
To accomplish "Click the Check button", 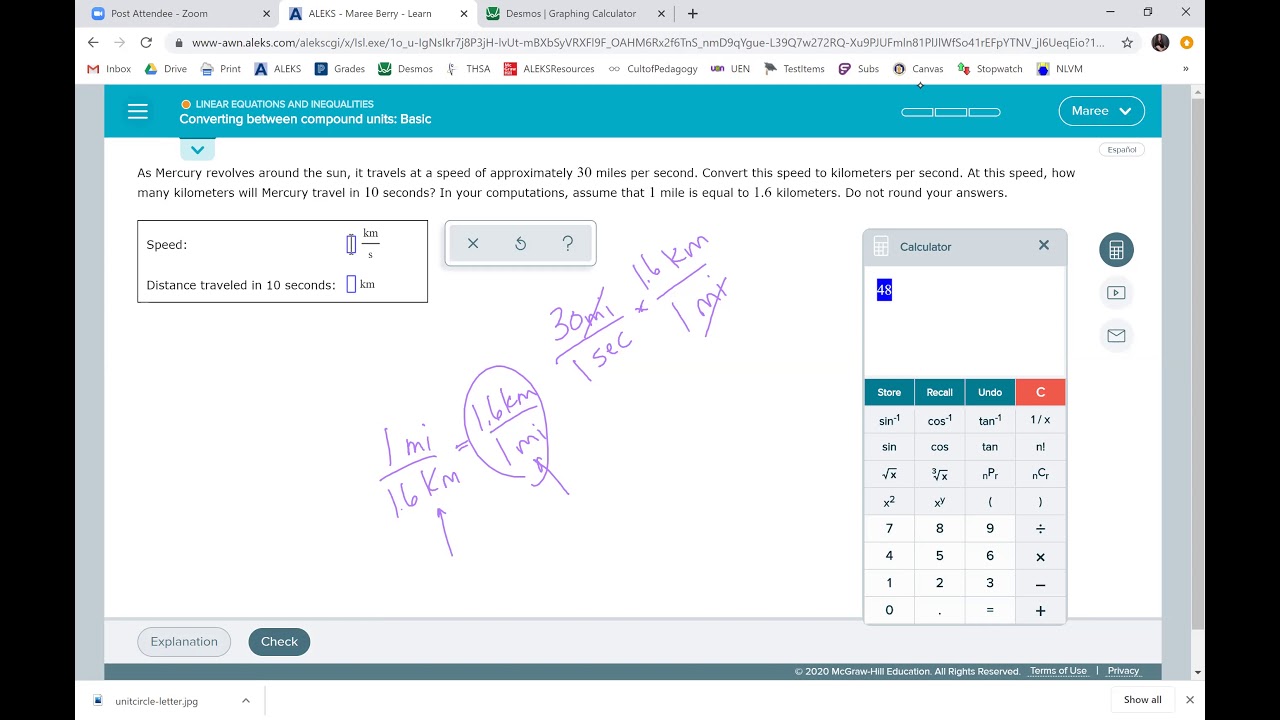I will click(x=279, y=642).
